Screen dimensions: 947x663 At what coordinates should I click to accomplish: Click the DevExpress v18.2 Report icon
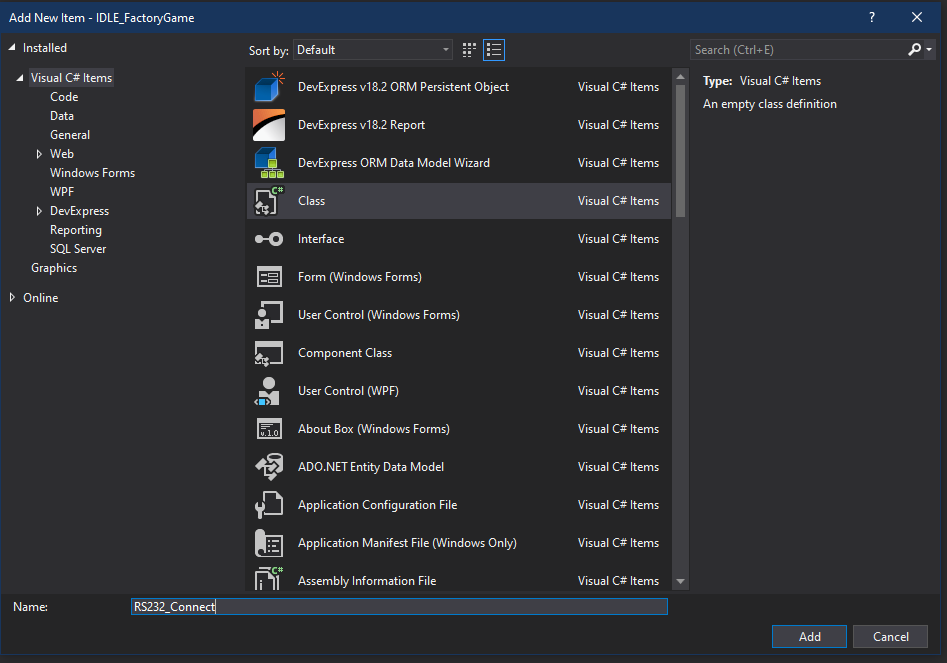pos(269,125)
